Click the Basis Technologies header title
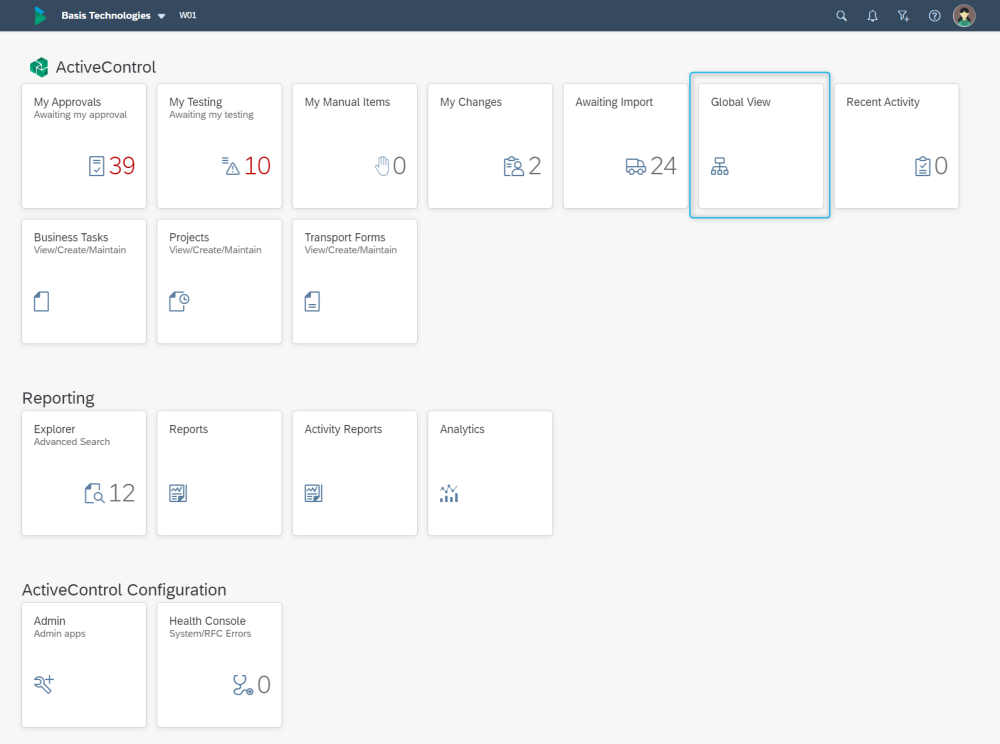Viewport: 1000px width, 744px height. [x=106, y=15]
